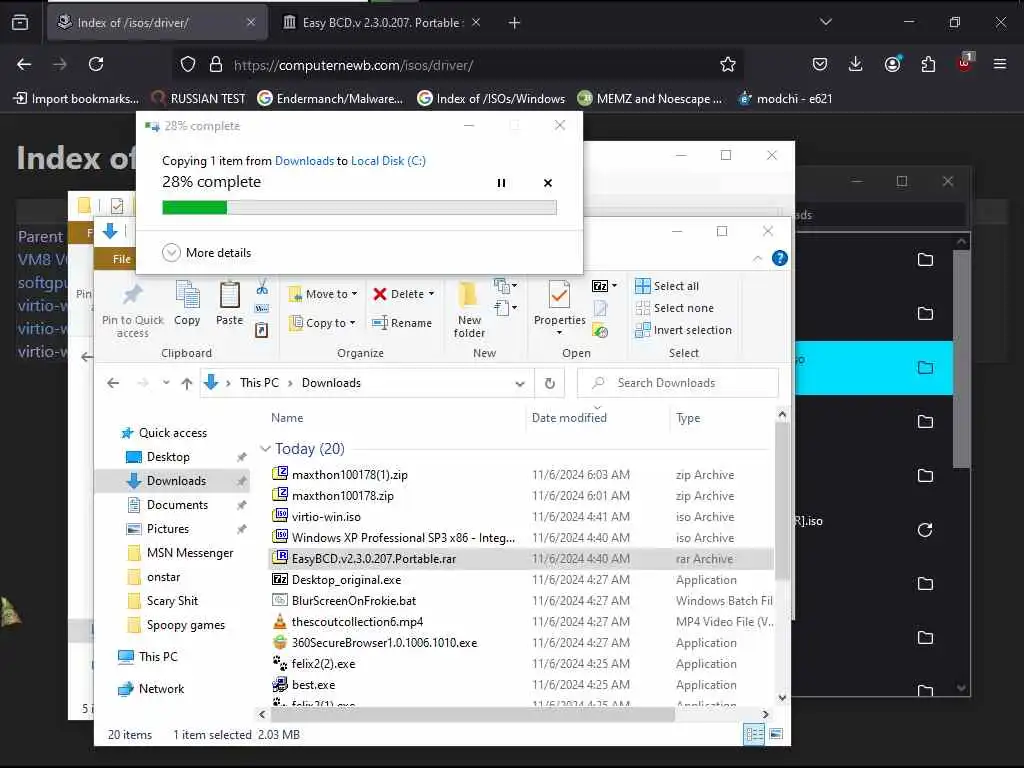Open the Move to dropdown
Image resolution: width=1024 pixels, height=768 pixels.
point(323,294)
